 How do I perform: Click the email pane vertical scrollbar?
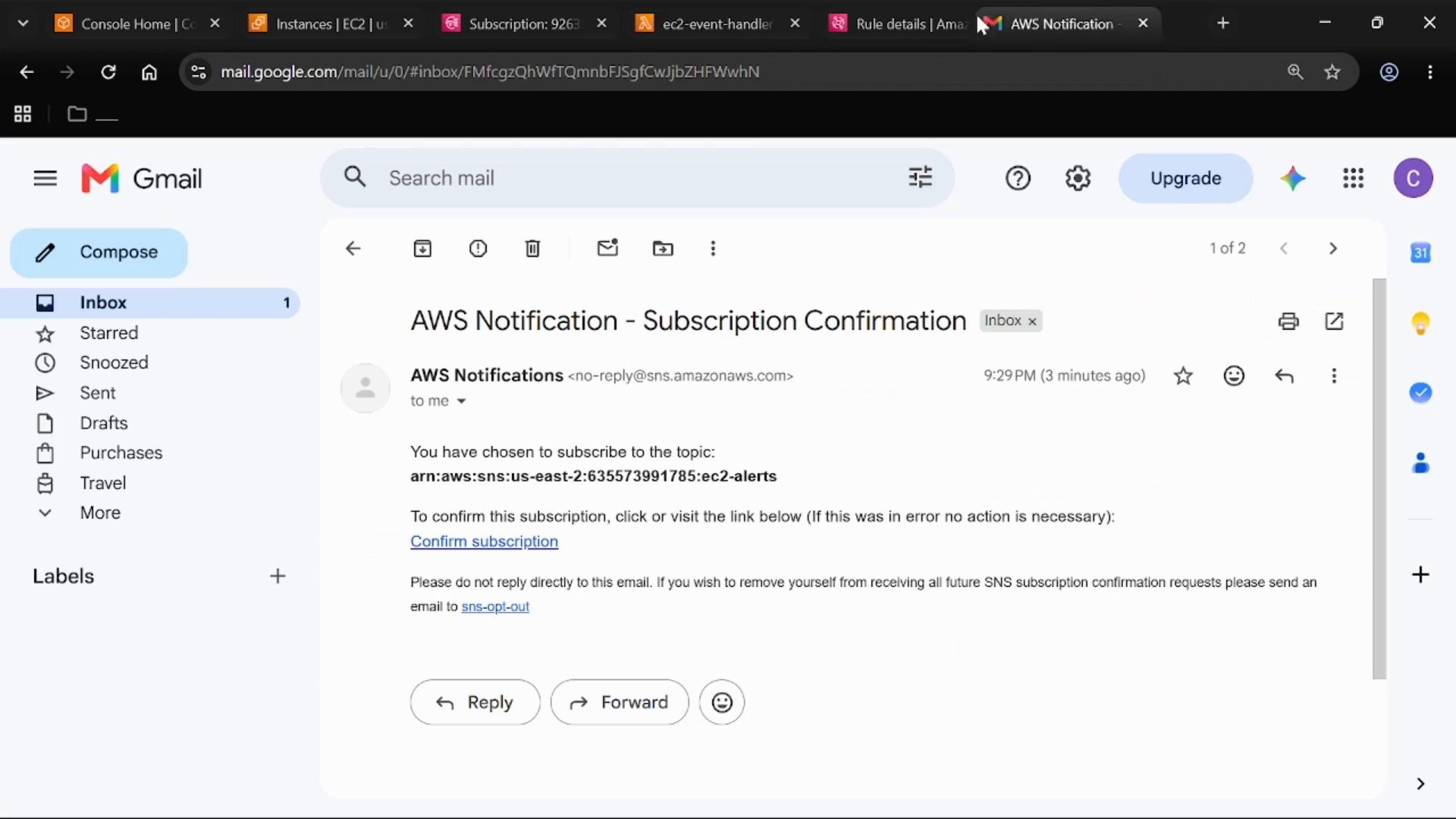1379,479
